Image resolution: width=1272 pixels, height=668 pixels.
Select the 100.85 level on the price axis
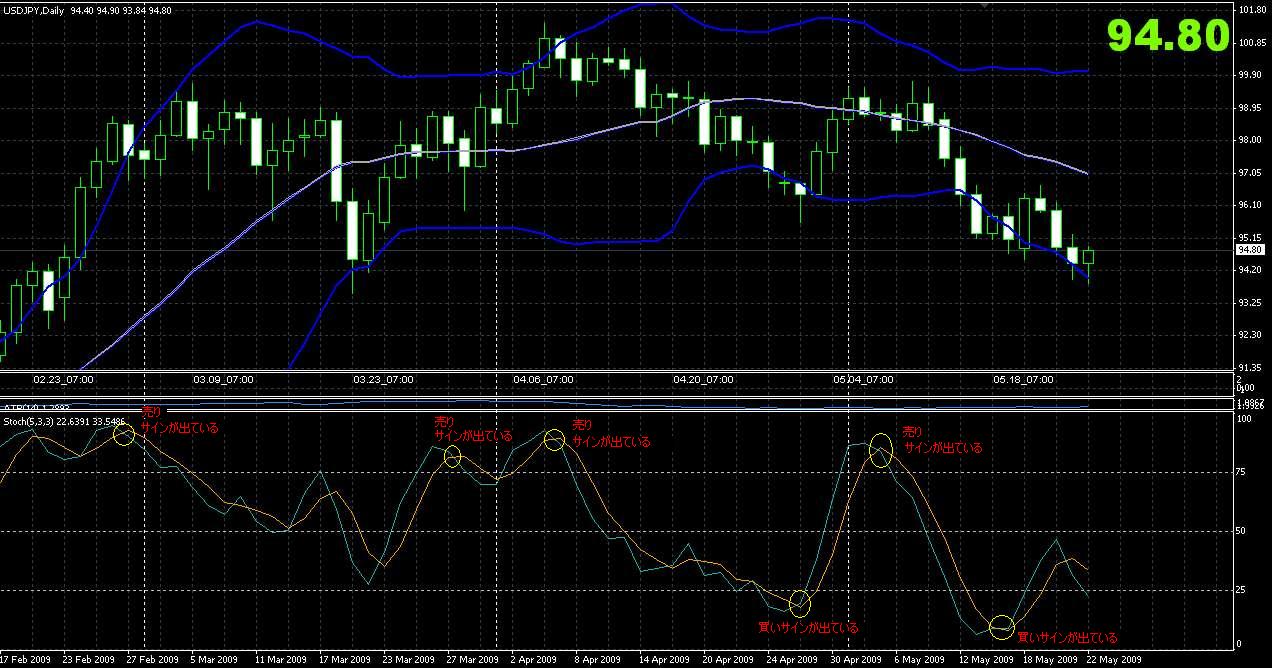pos(1251,42)
